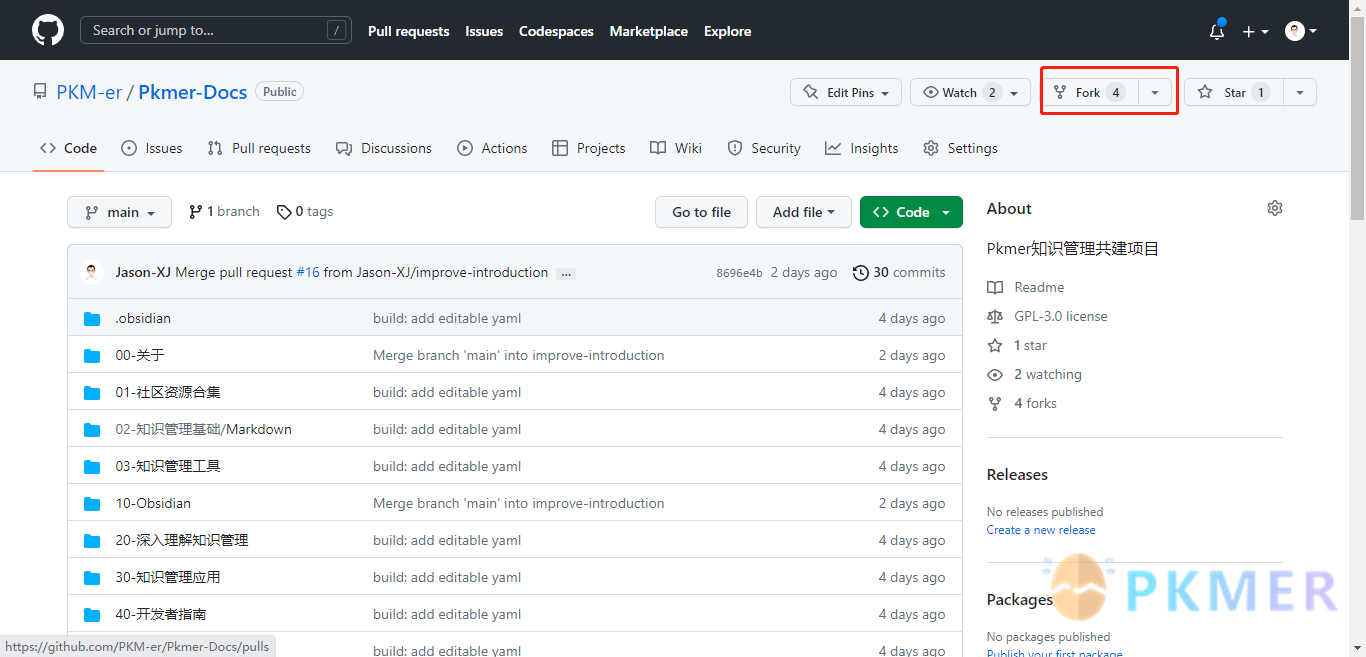Open Pull requests in top navigation

coord(408,31)
